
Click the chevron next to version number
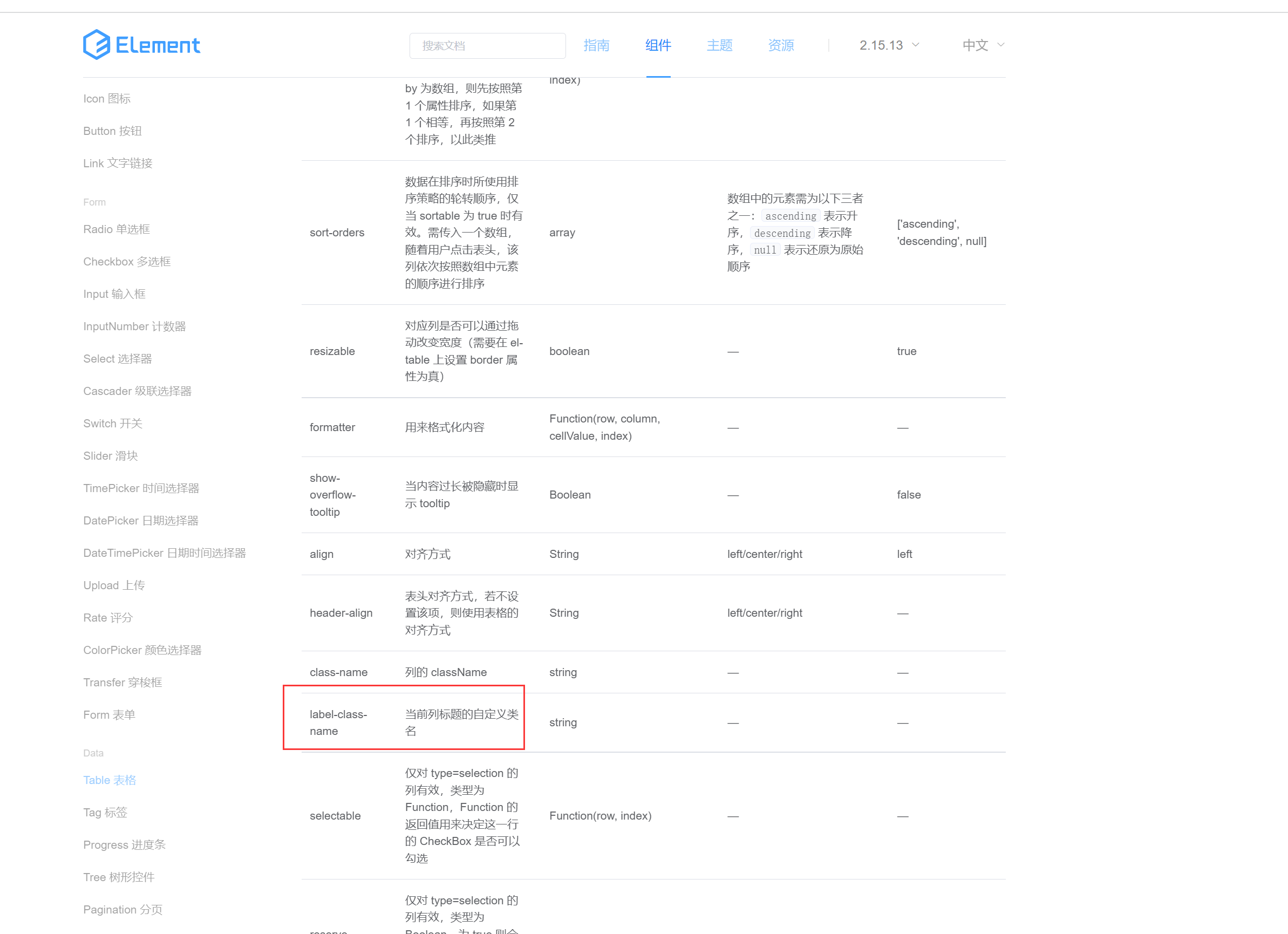coord(916,45)
